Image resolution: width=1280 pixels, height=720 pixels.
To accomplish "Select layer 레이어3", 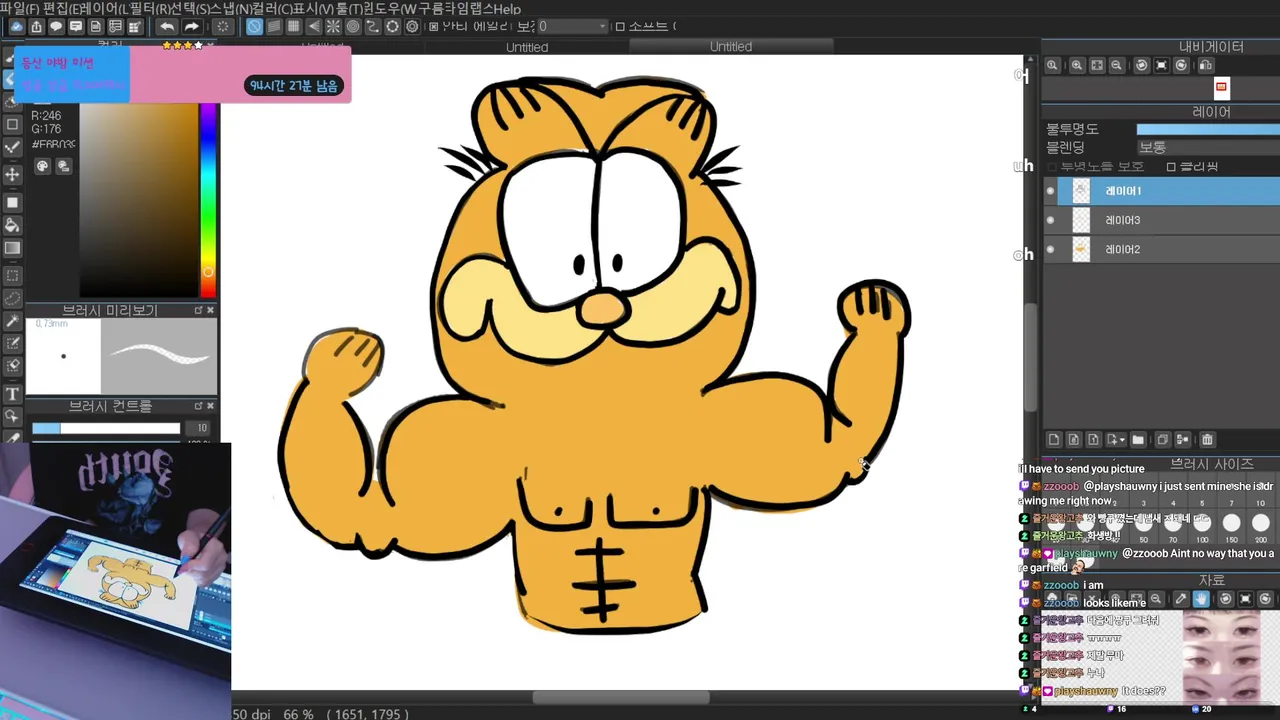I will click(x=1161, y=220).
